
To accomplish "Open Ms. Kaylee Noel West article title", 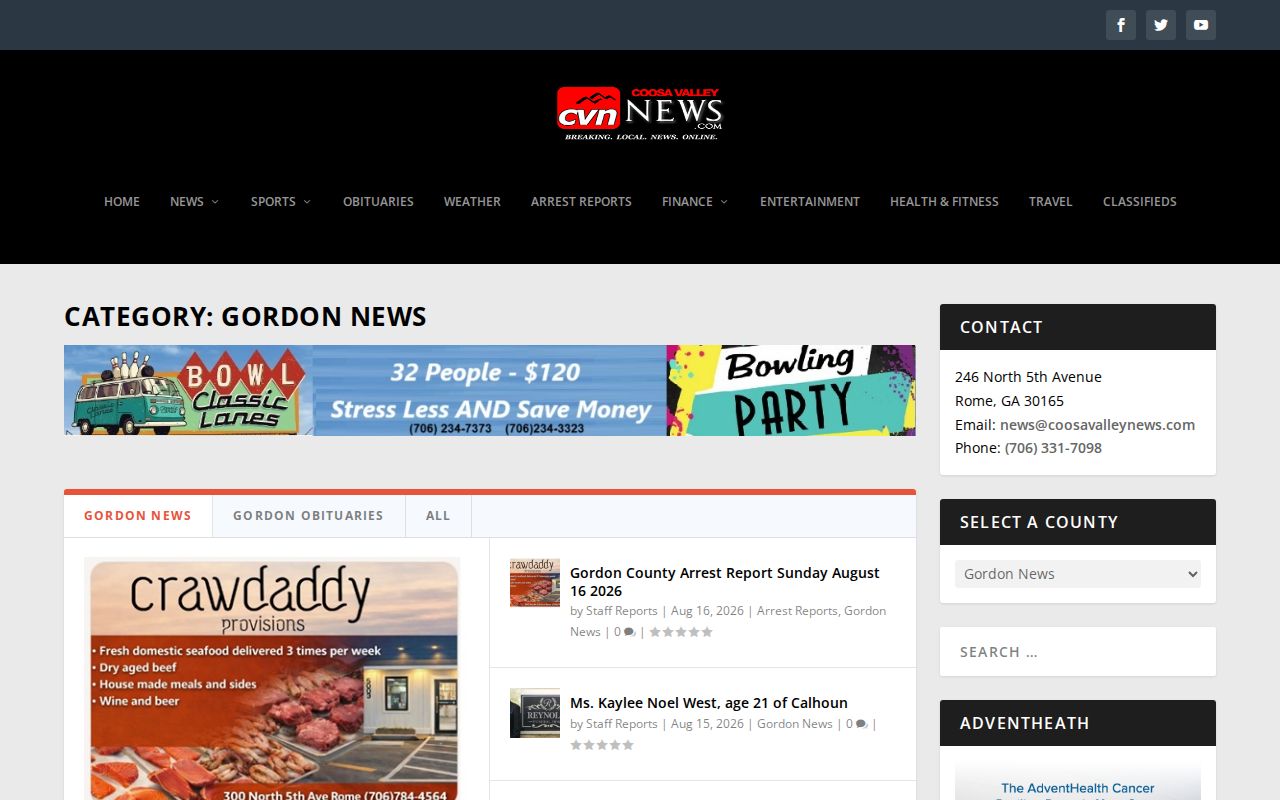I will click(x=709, y=703).
